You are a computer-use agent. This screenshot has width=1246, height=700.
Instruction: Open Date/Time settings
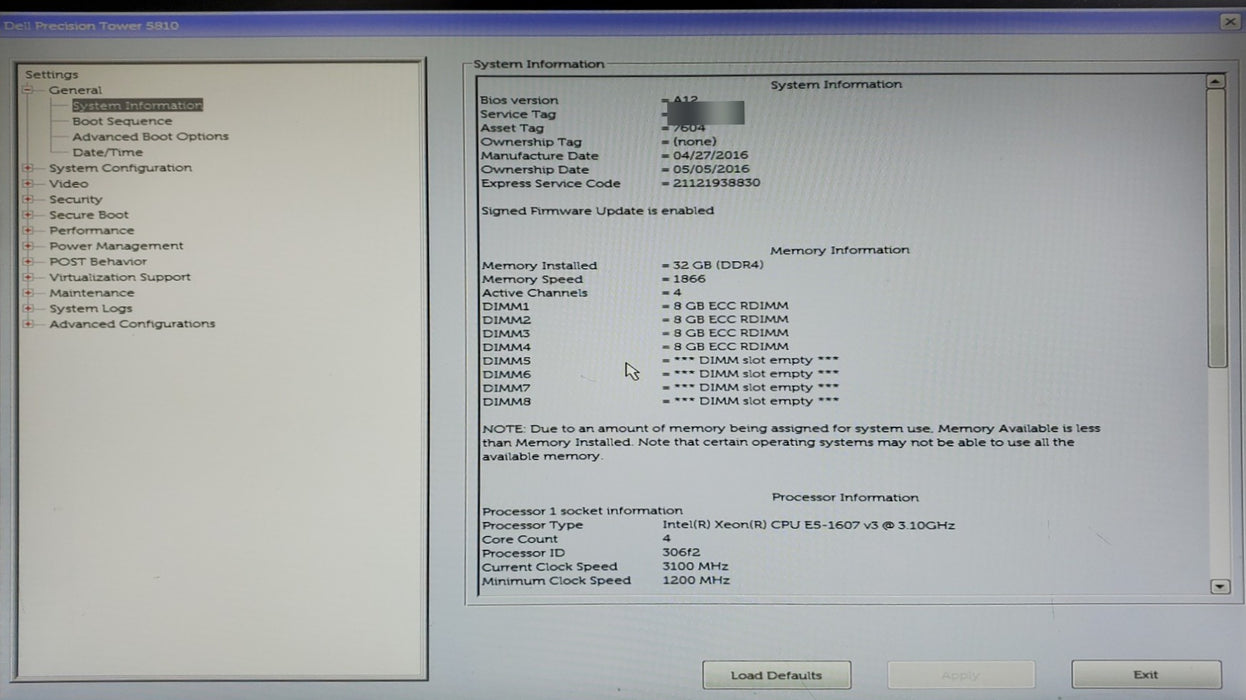[107, 152]
